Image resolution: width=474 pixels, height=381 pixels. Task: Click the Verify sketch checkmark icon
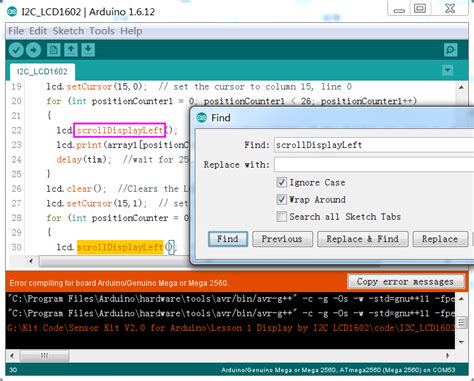(16, 50)
